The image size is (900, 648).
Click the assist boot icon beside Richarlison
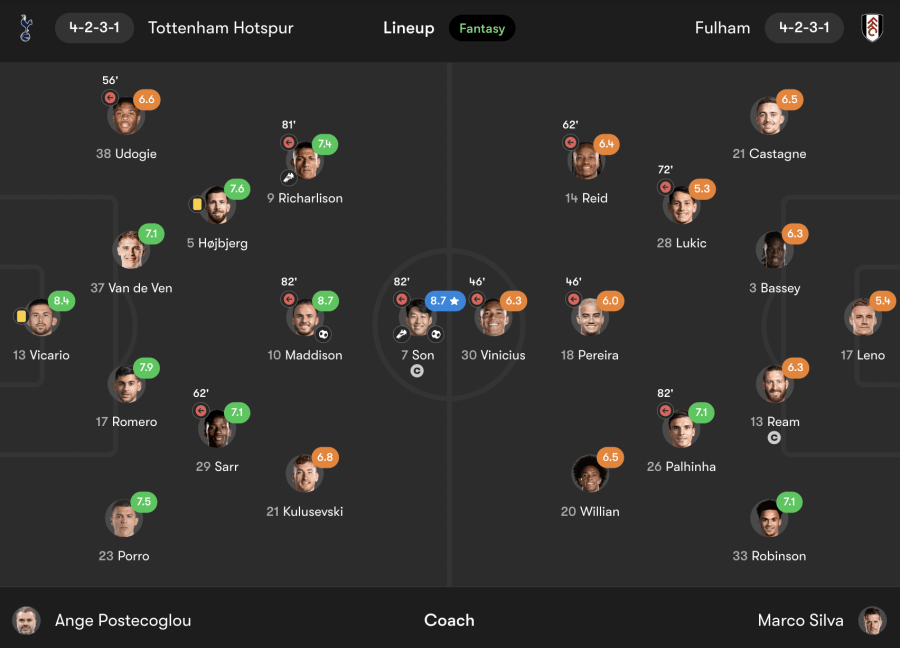click(288, 178)
